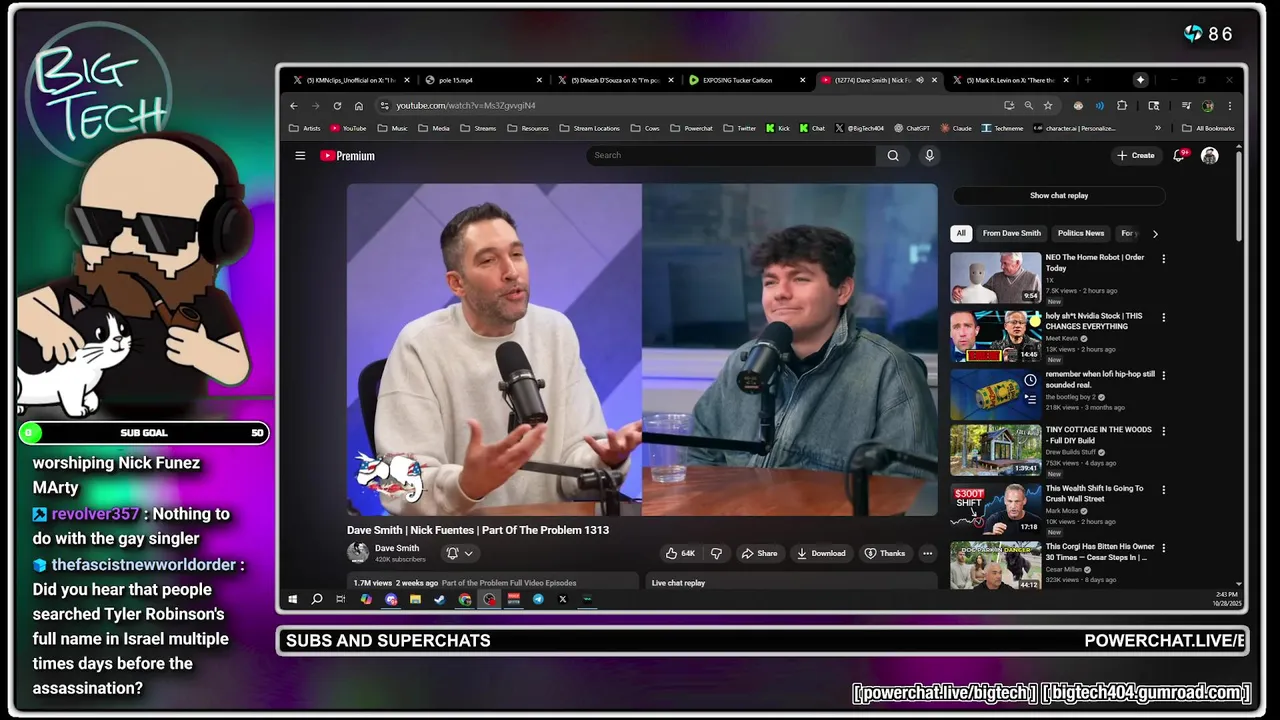The image size is (1280, 720).
Task: Open the ChatGPT bookmark
Action: pos(912,128)
